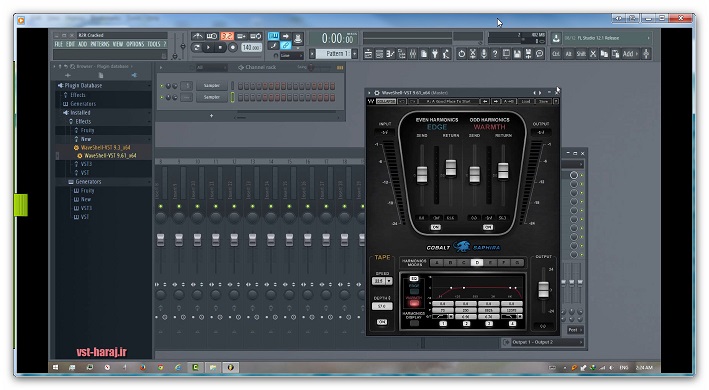Open the Playlist view icon
709x390 pixels.
368,54
